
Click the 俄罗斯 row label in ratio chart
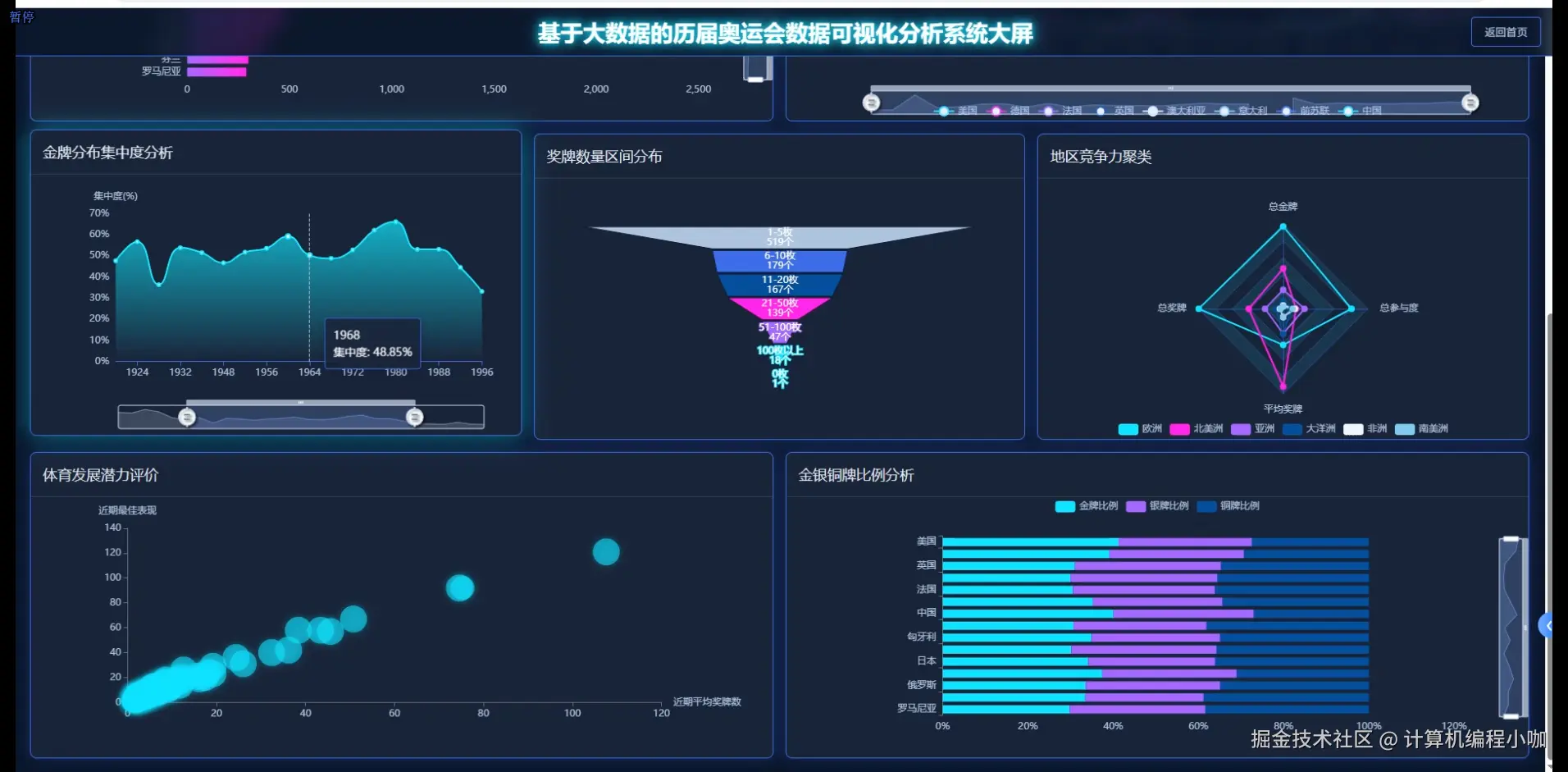[x=921, y=685]
